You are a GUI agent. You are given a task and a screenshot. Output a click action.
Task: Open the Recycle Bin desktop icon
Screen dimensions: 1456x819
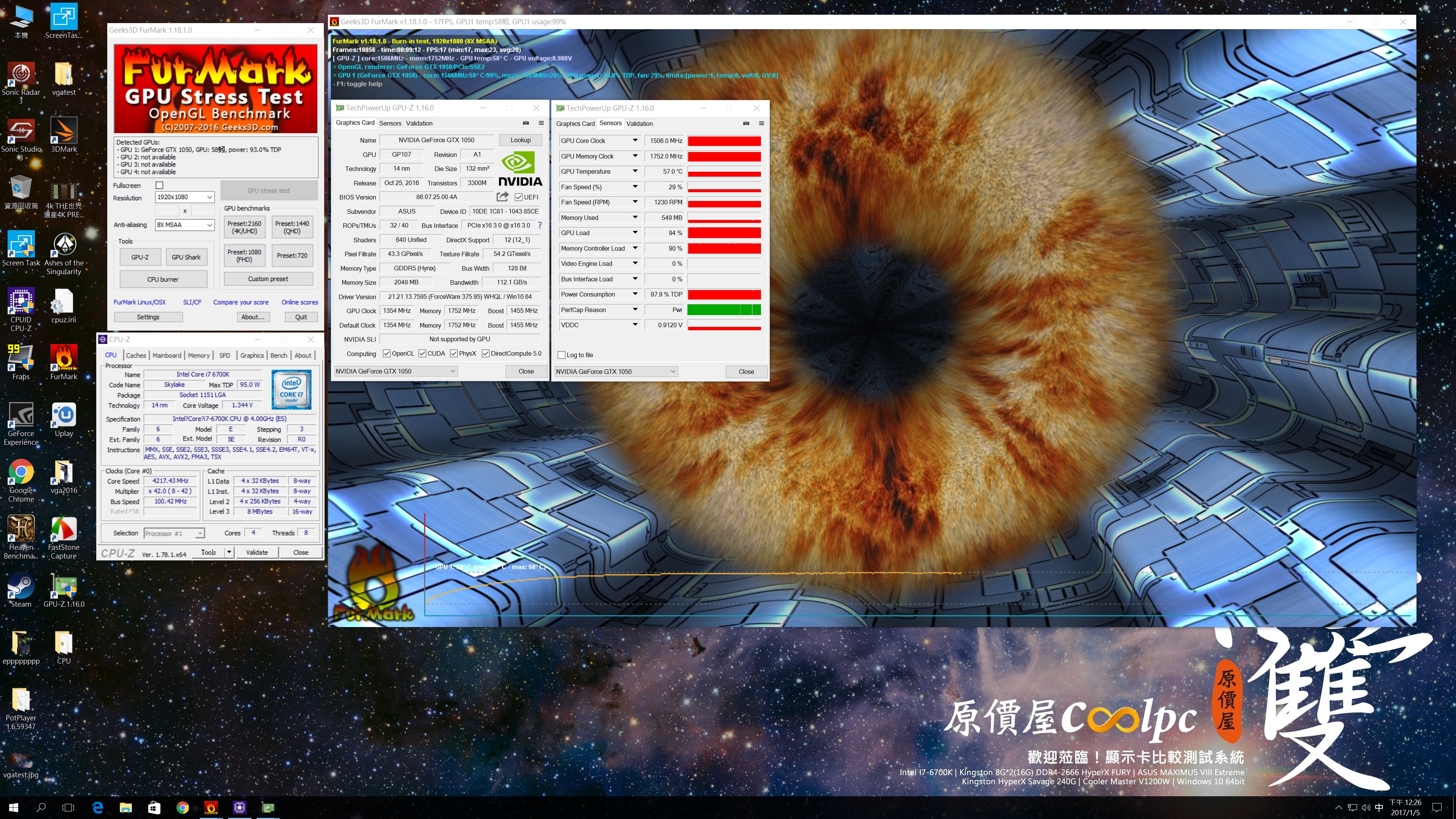pyautogui.click(x=21, y=191)
